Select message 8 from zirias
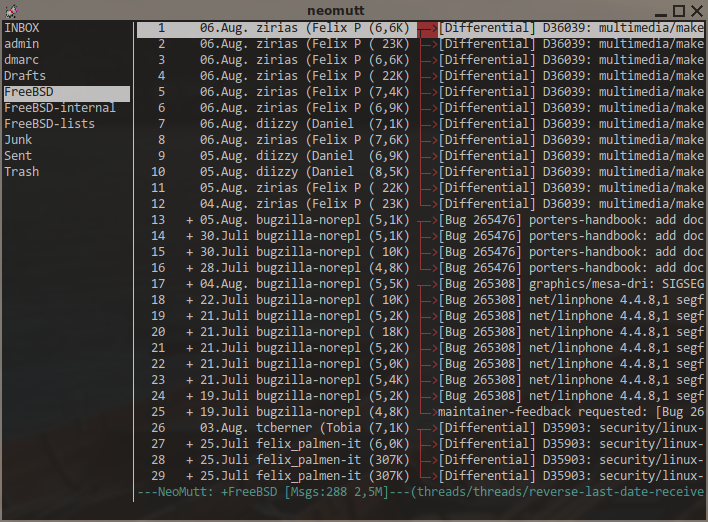708x522 pixels. 420,140
